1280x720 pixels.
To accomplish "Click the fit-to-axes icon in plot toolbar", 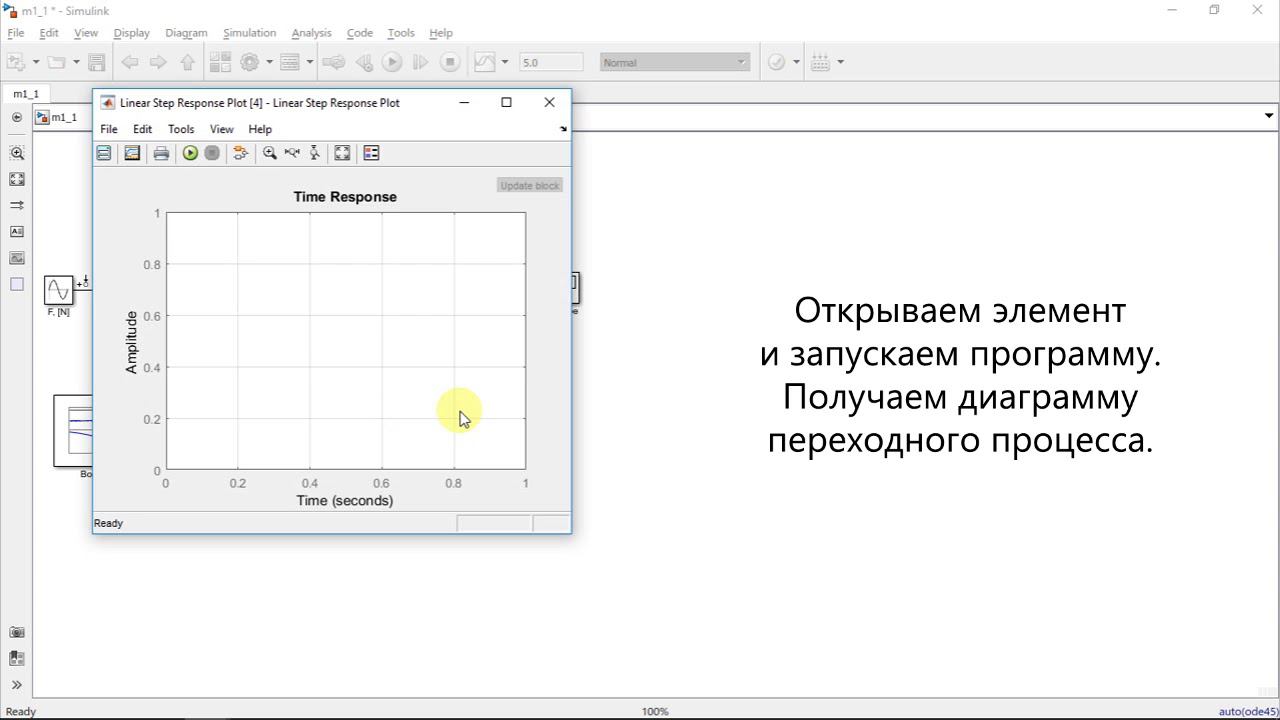I will [x=342, y=153].
